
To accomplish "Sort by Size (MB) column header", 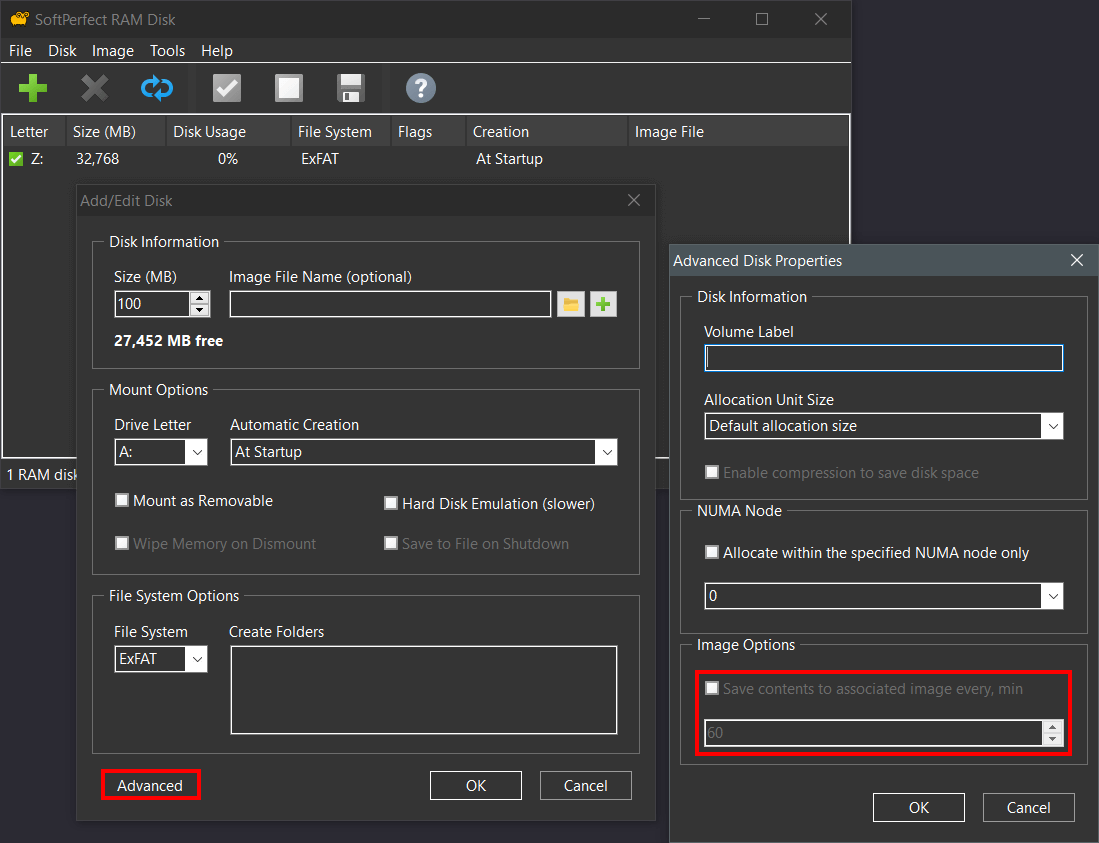I will [x=116, y=132].
